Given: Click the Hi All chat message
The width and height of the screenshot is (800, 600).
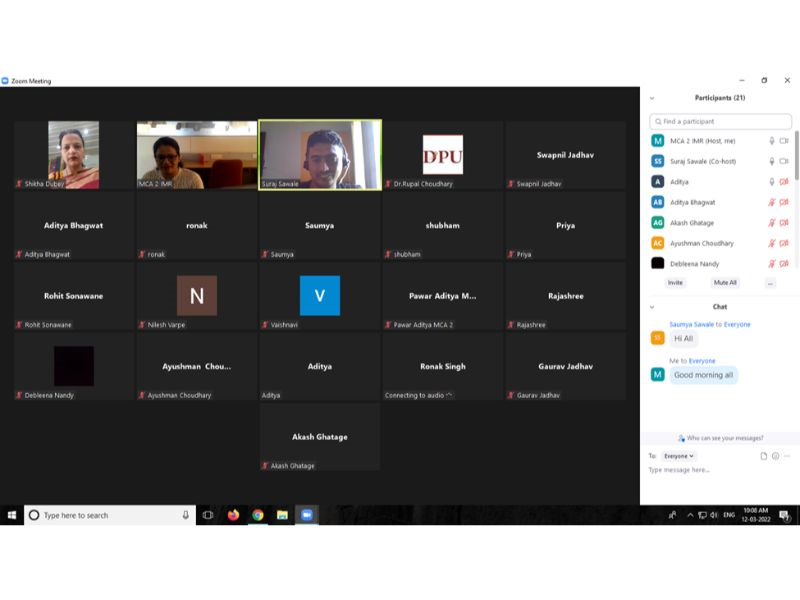Looking at the screenshot, I should coord(683,339).
